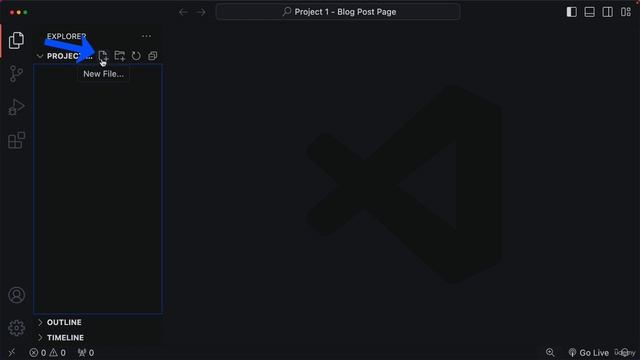Open Explorer's more actions ellipsis menu
The height and width of the screenshot is (360, 640).
146,36
